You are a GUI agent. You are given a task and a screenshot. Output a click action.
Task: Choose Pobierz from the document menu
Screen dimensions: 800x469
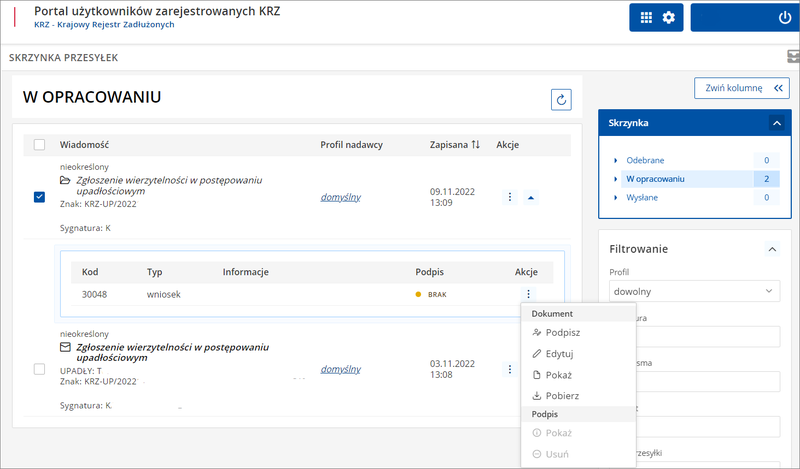click(562, 396)
